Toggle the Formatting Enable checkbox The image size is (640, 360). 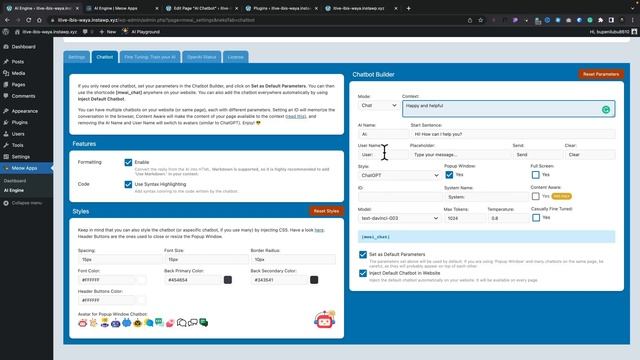[x=128, y=162]
